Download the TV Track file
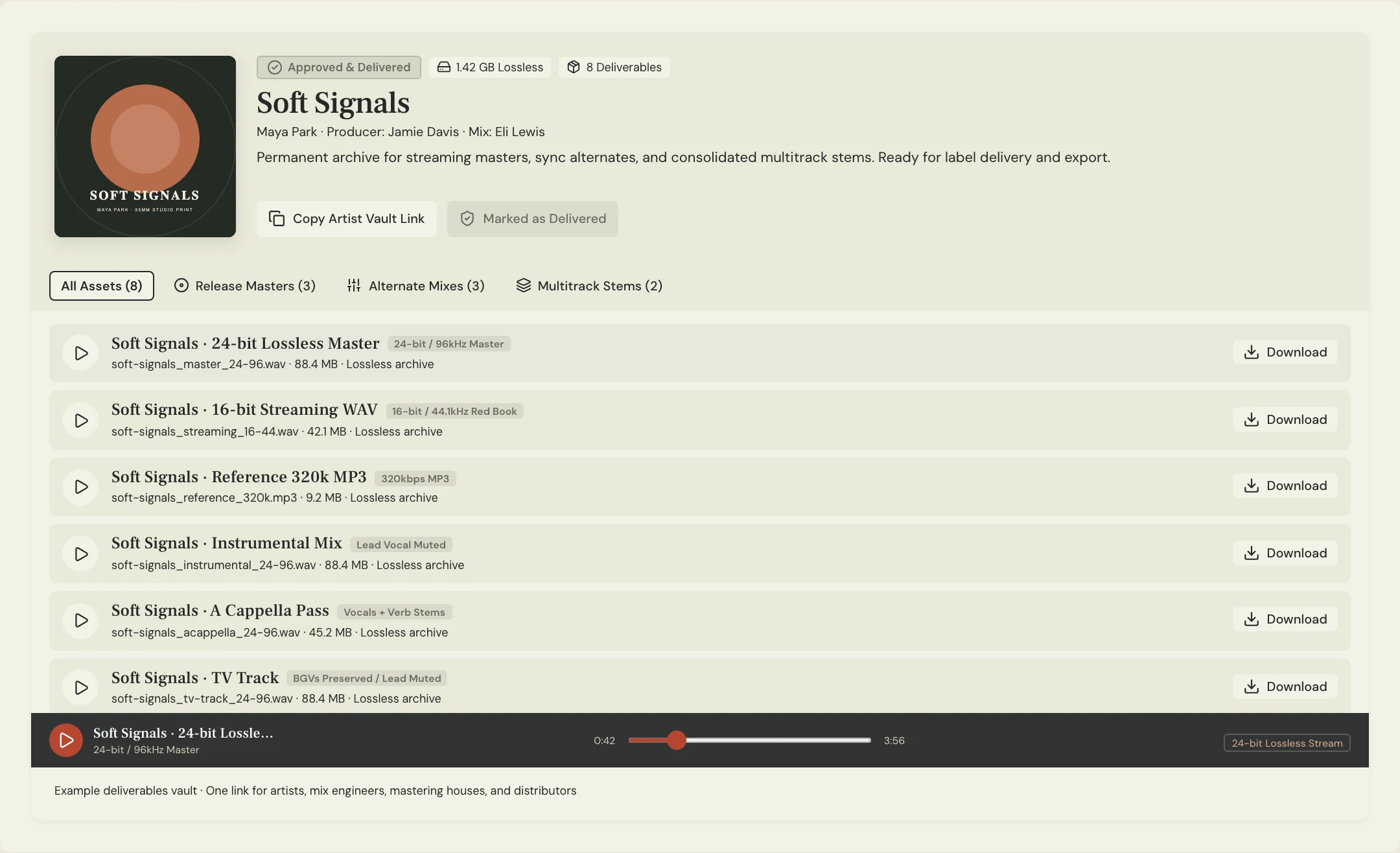Image resolution: width=1400 pixels, height=853 pixels. (x=1285, y=686)
